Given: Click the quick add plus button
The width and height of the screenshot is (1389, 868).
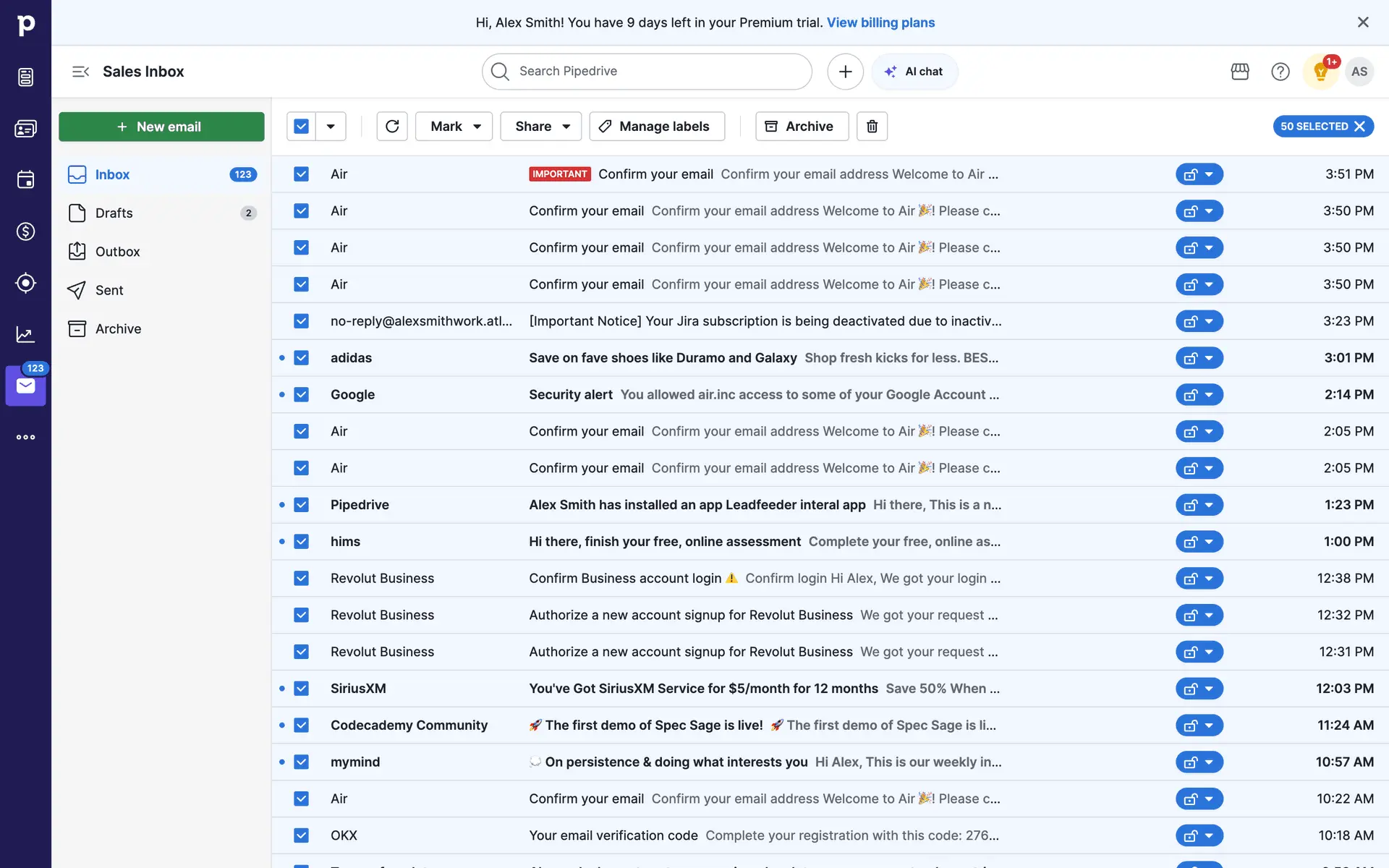Looking at the screenshot, I should click(x=845, y=72).
